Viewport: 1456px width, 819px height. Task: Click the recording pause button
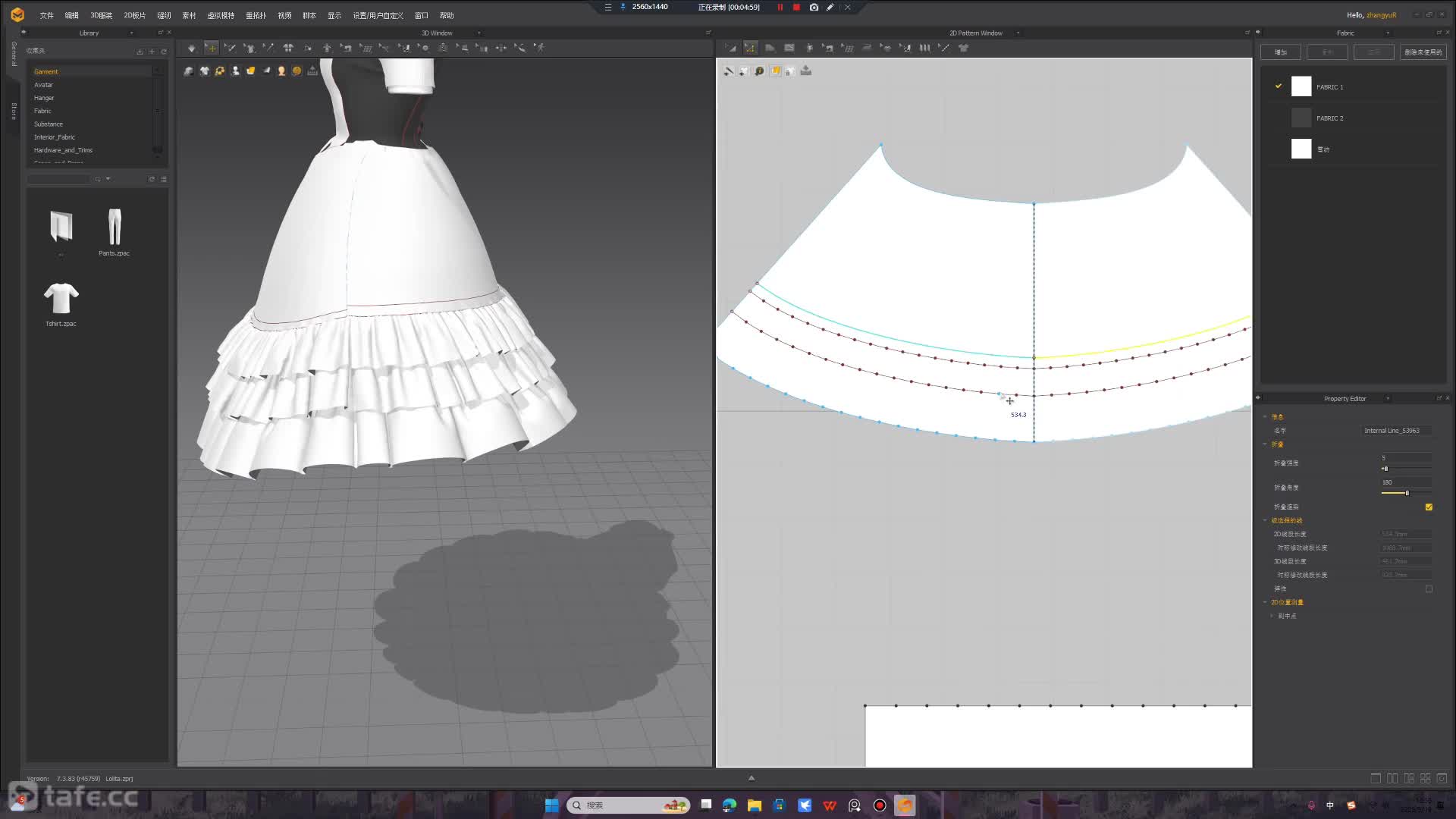click(780, 7)
